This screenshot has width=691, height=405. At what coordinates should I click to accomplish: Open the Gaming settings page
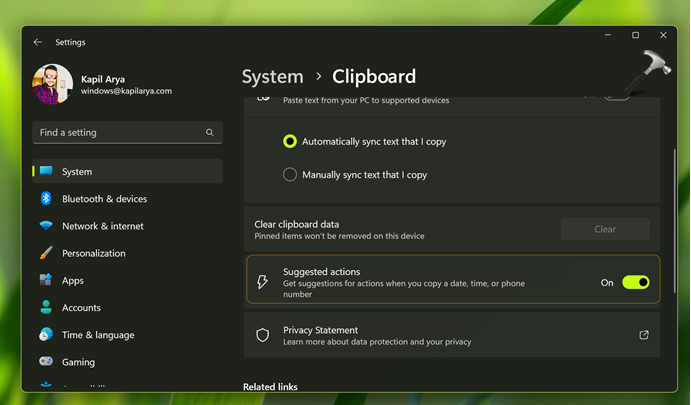coord(78,362)
